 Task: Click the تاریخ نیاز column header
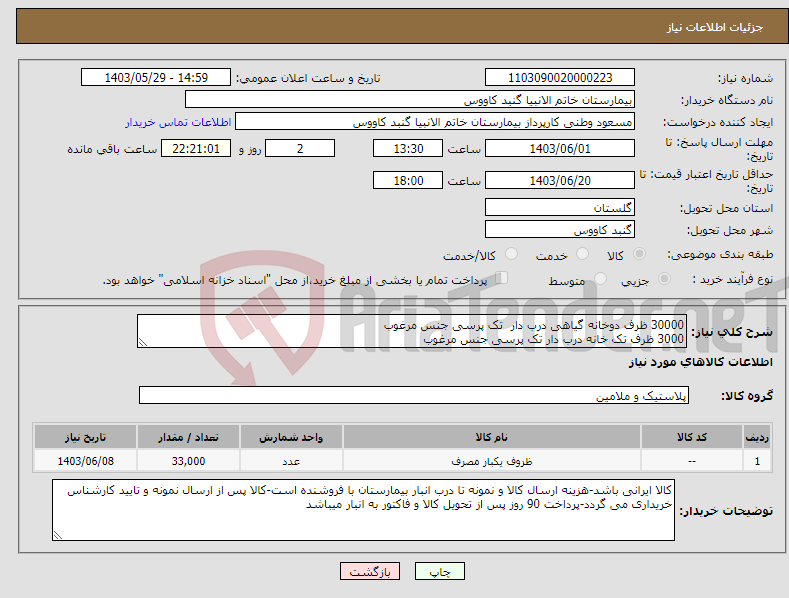point(85,437)
